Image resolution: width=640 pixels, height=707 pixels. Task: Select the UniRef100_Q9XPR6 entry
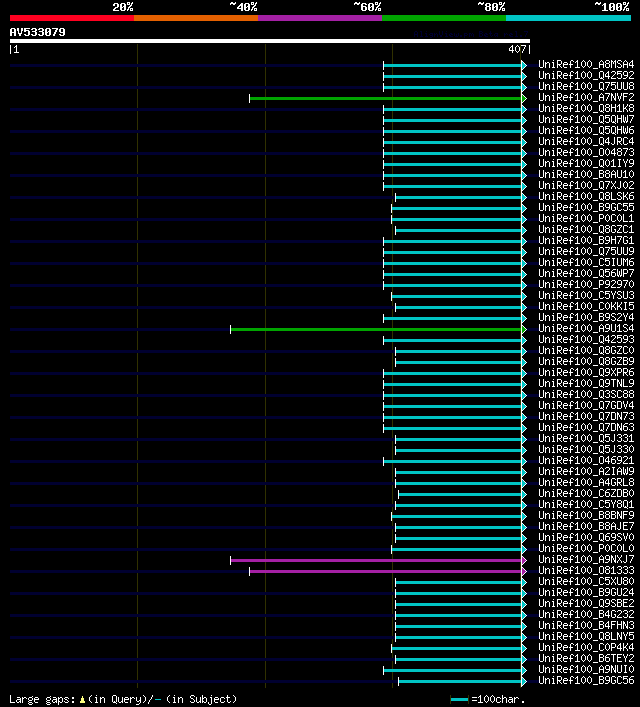[x=586, y=372]
